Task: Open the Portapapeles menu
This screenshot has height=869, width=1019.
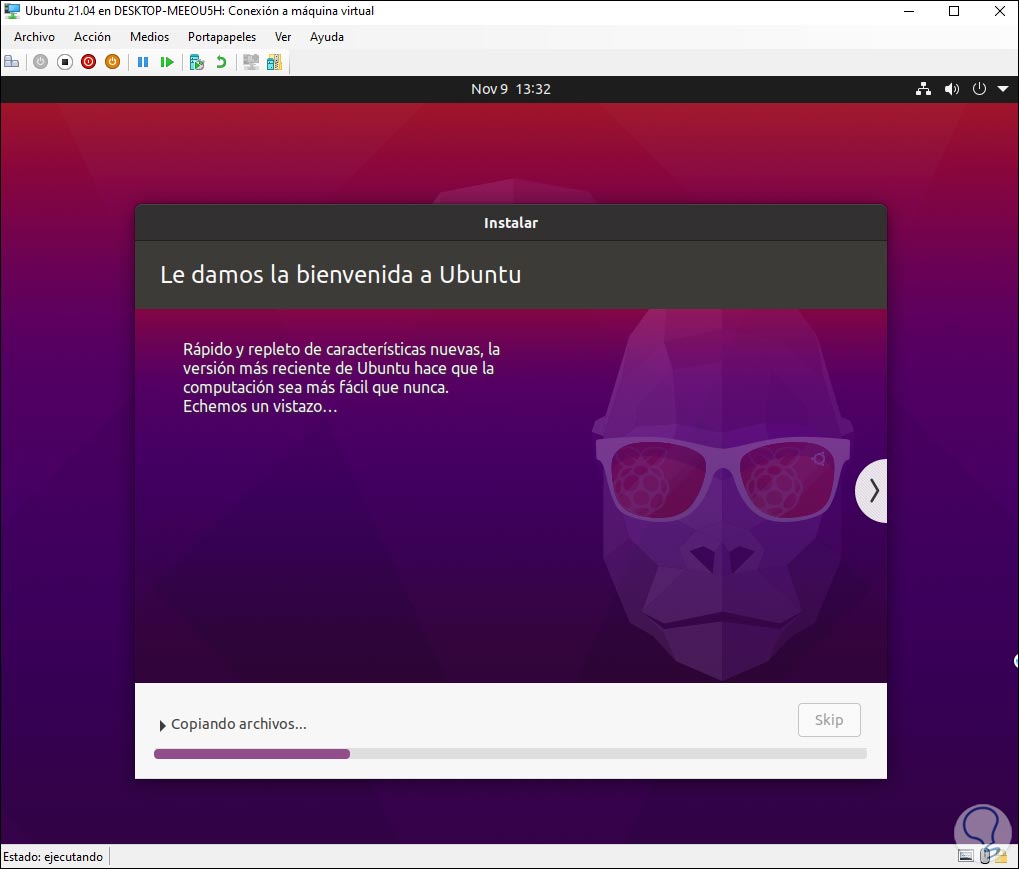Action: coord(222,37)
